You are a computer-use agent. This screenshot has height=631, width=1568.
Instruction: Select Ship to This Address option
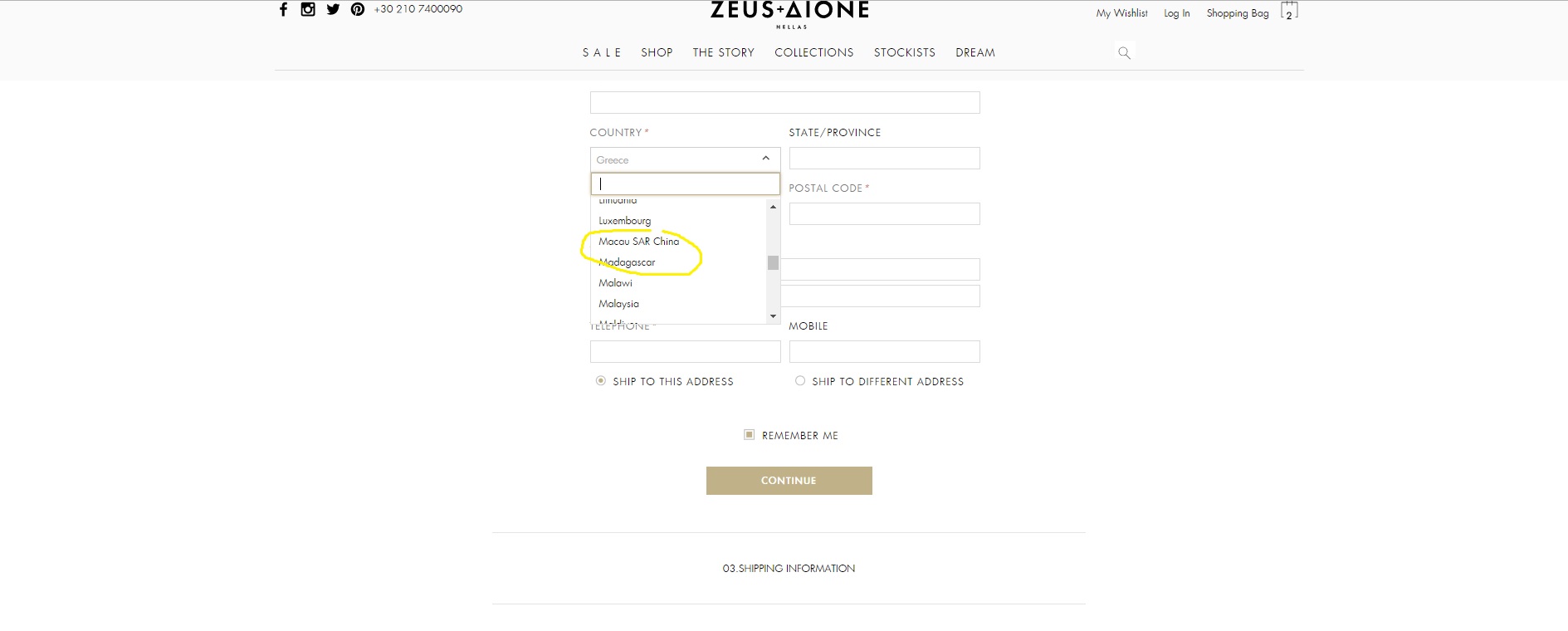pyautogui.click(x=601, y=381)
